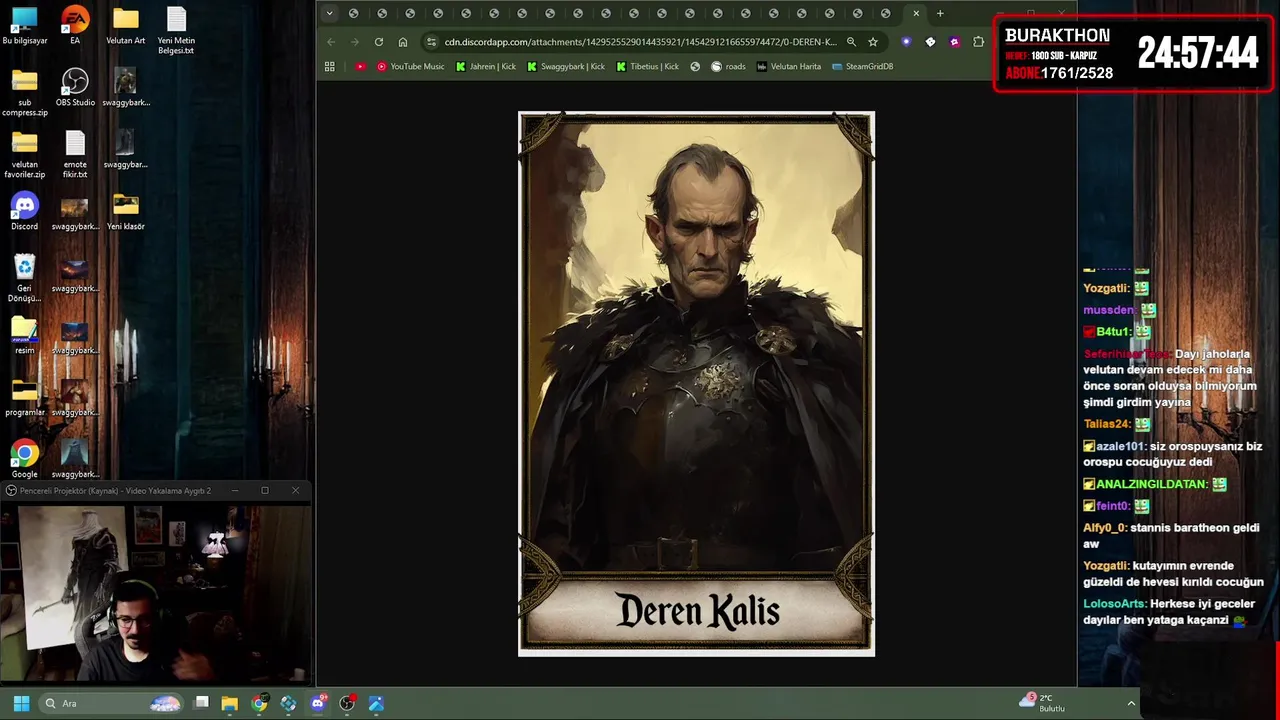
Task: Open Swaggybark | Kick bookmark
Action: pyautogui.click(x=566, y=66)
